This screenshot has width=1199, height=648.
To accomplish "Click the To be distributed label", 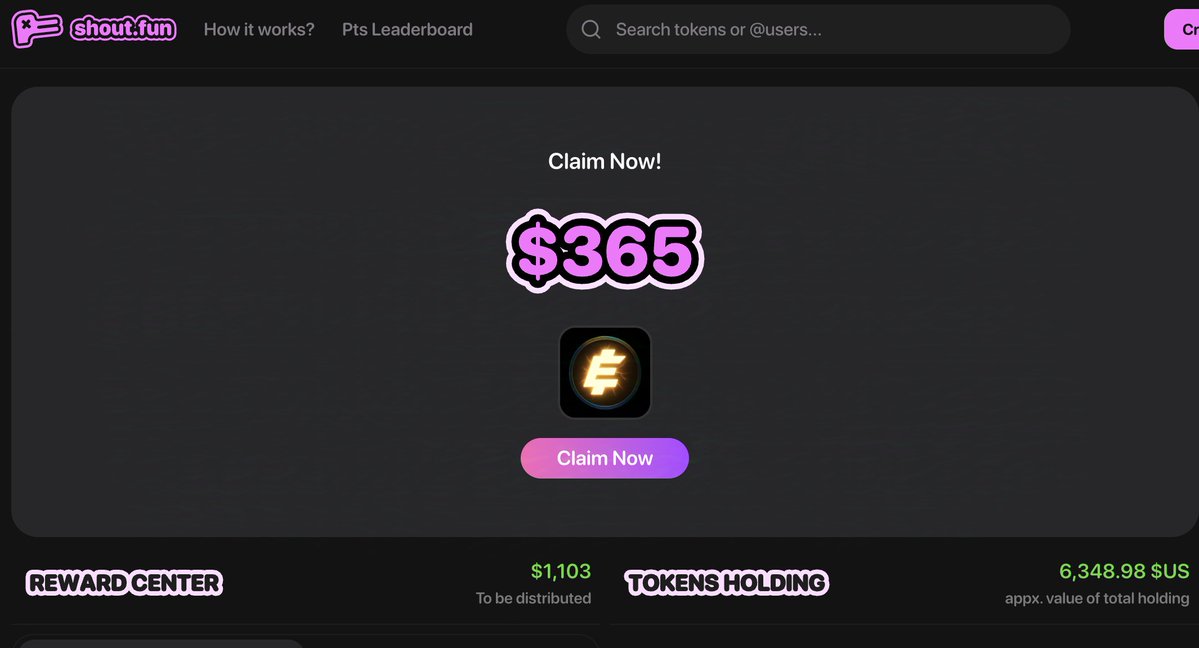I will point(533,598).
